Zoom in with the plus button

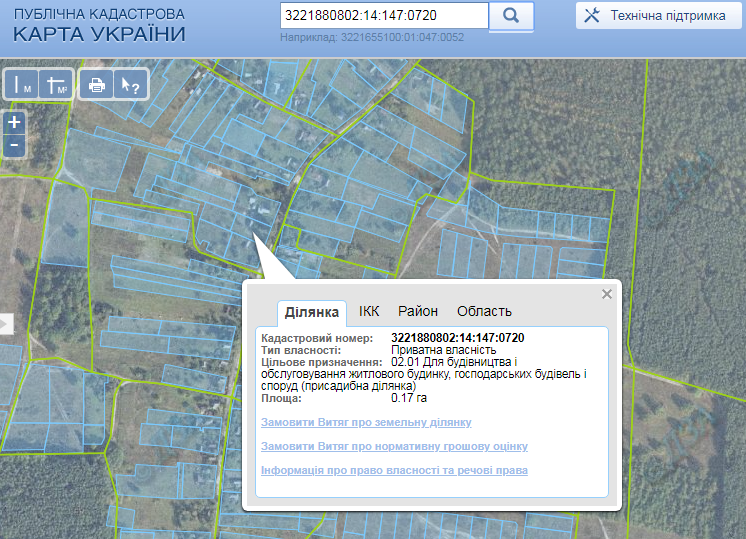click(14, 122)
